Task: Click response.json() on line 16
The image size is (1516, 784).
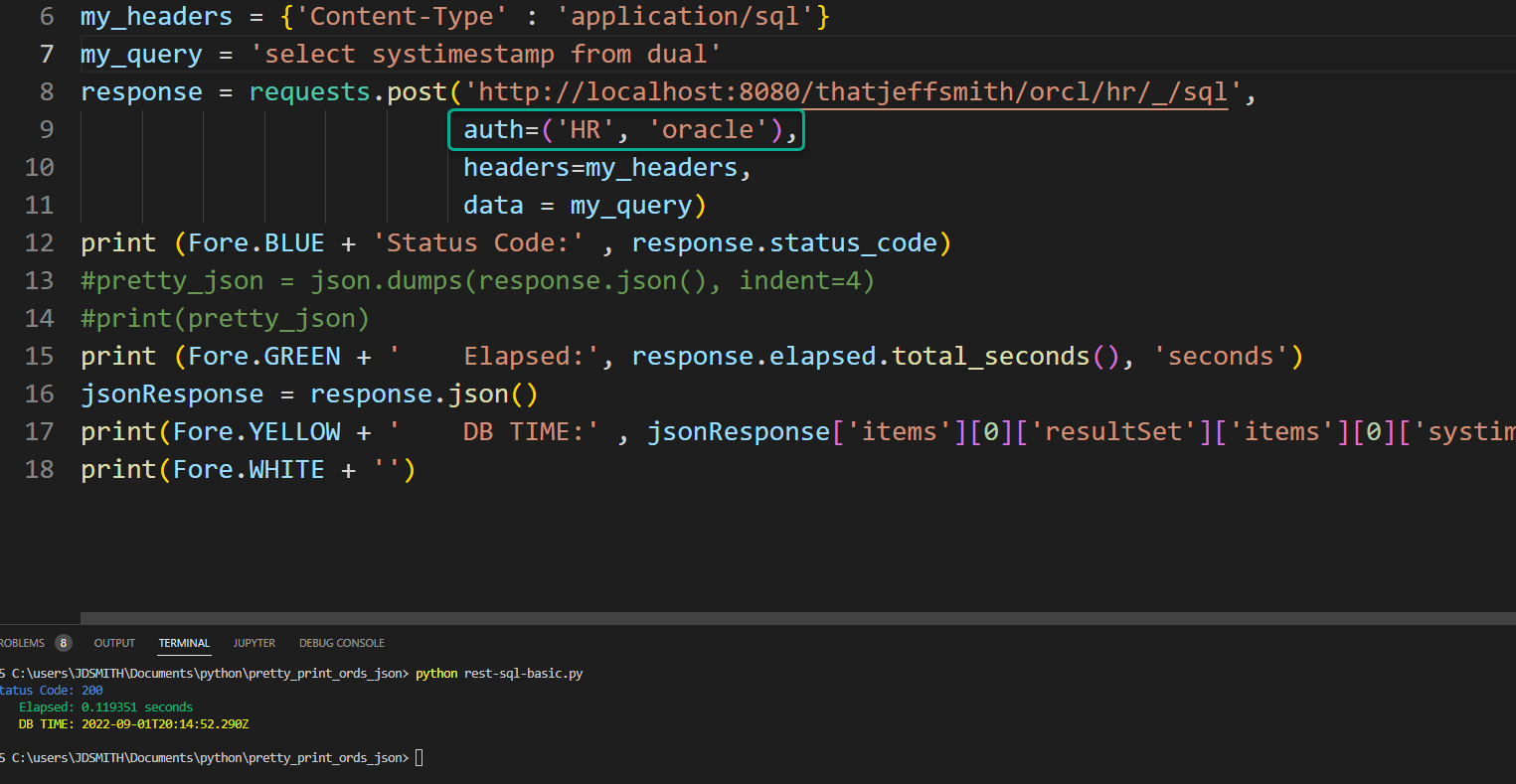Action: [423, 394]
